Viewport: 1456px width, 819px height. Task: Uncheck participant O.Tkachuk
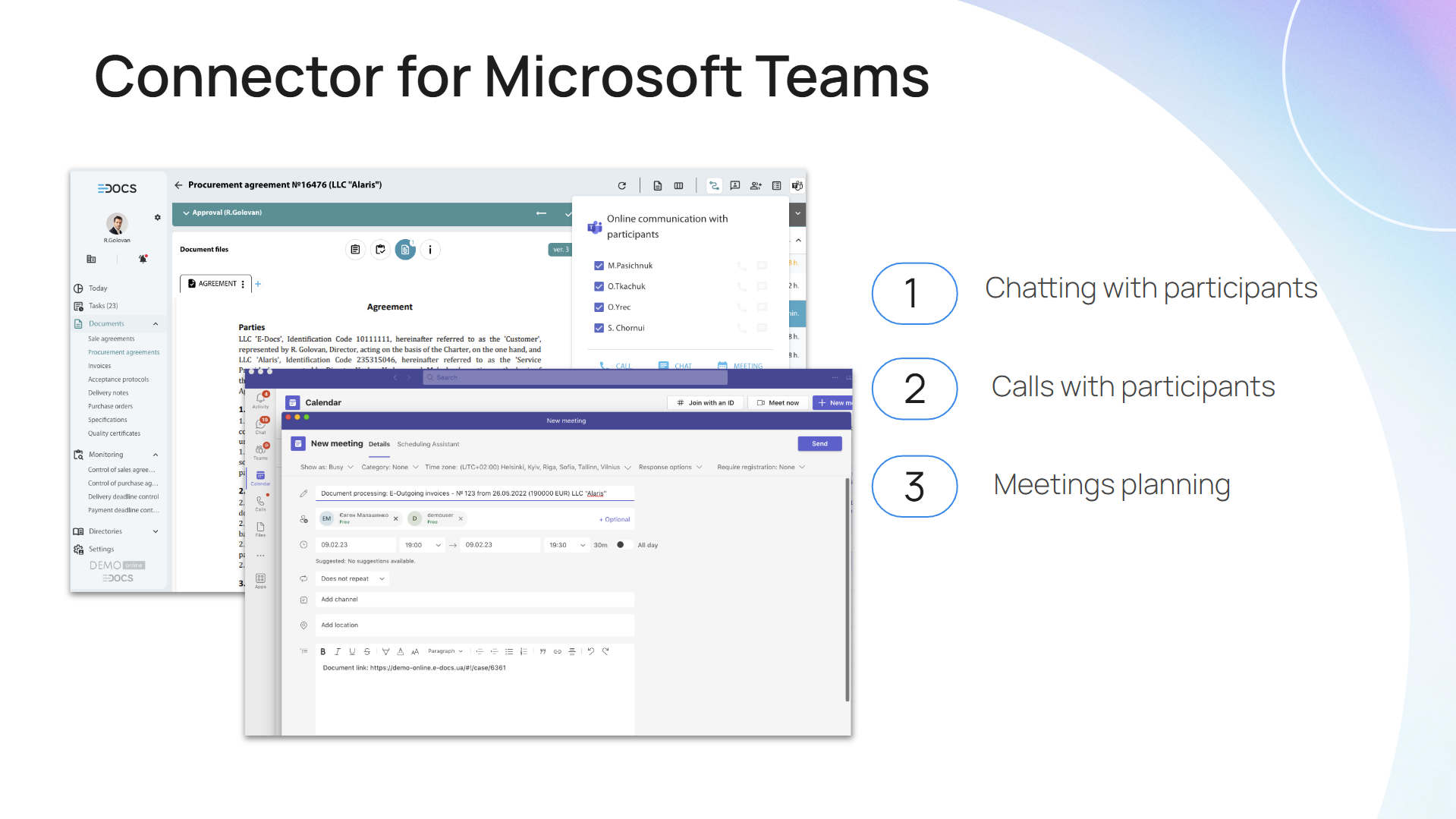click(599, 286)
